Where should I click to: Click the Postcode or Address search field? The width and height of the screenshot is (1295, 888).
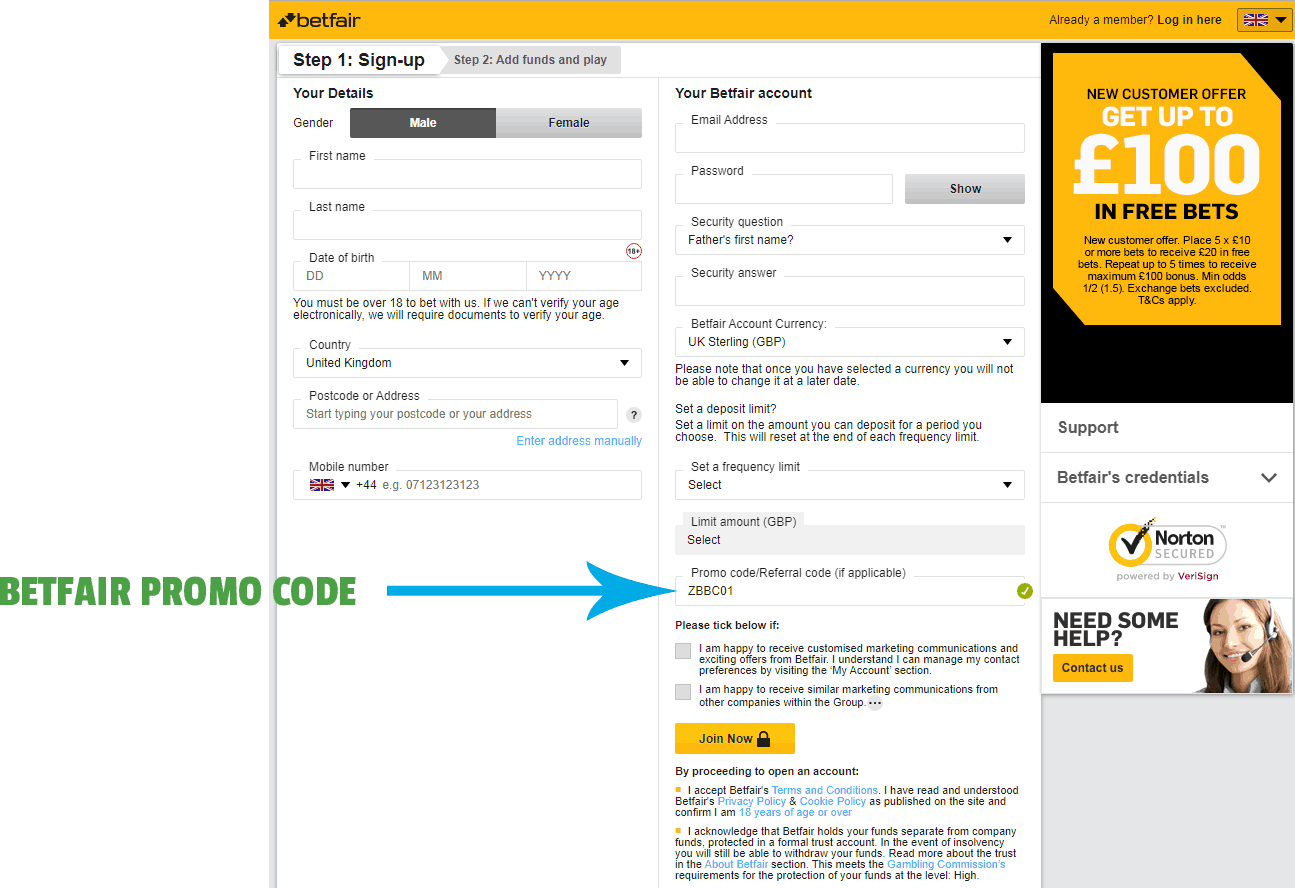tap(455, 414)
